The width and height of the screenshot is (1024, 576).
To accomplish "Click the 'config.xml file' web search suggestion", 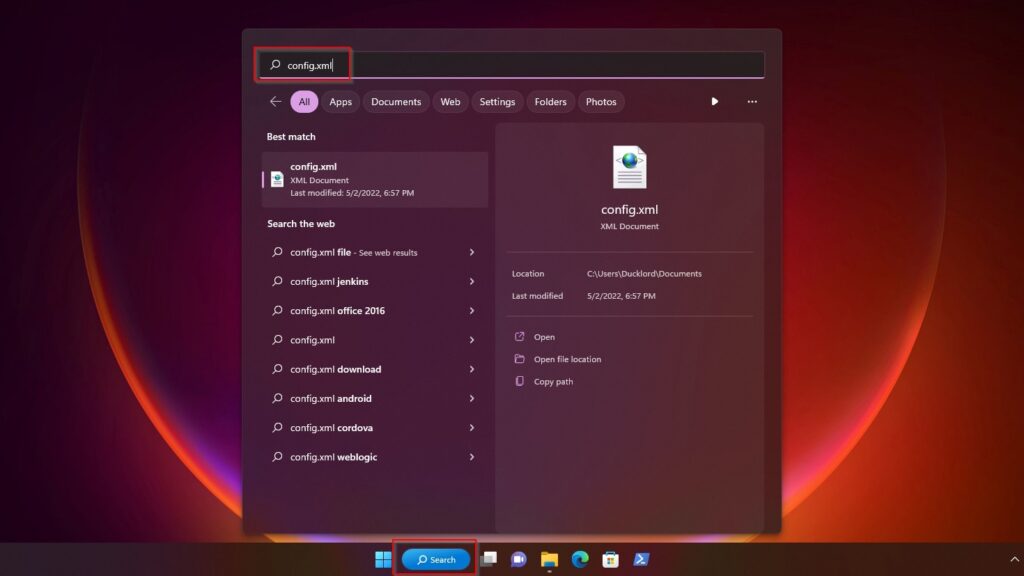I will pos(374,252).
